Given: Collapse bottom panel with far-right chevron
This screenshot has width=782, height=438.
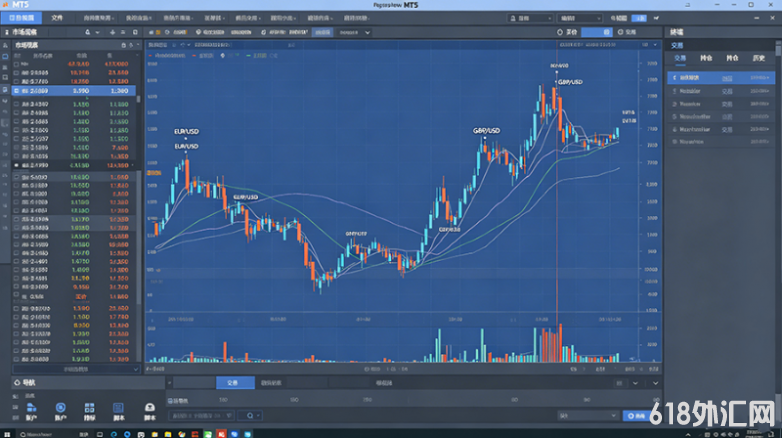Looking at the screenshot, I should 655,383.
